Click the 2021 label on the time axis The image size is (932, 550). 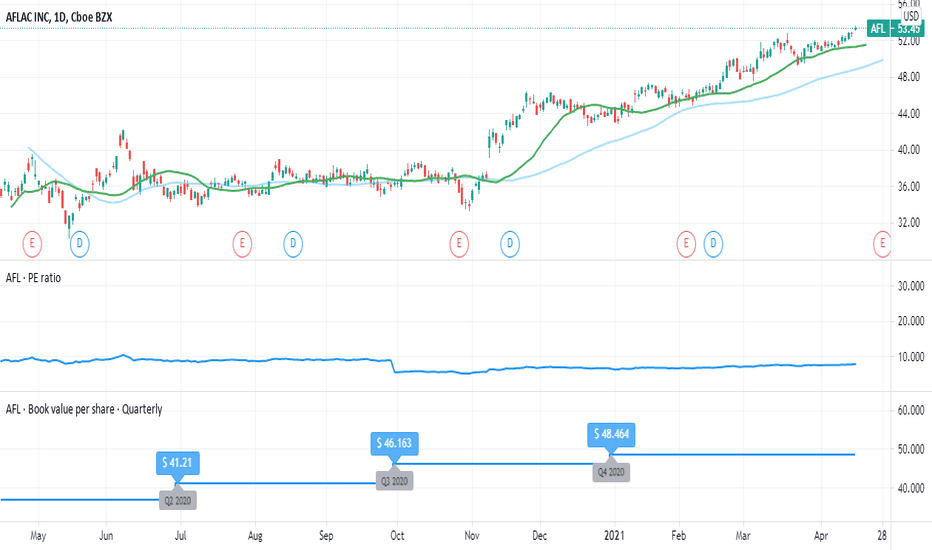[615, 536]
